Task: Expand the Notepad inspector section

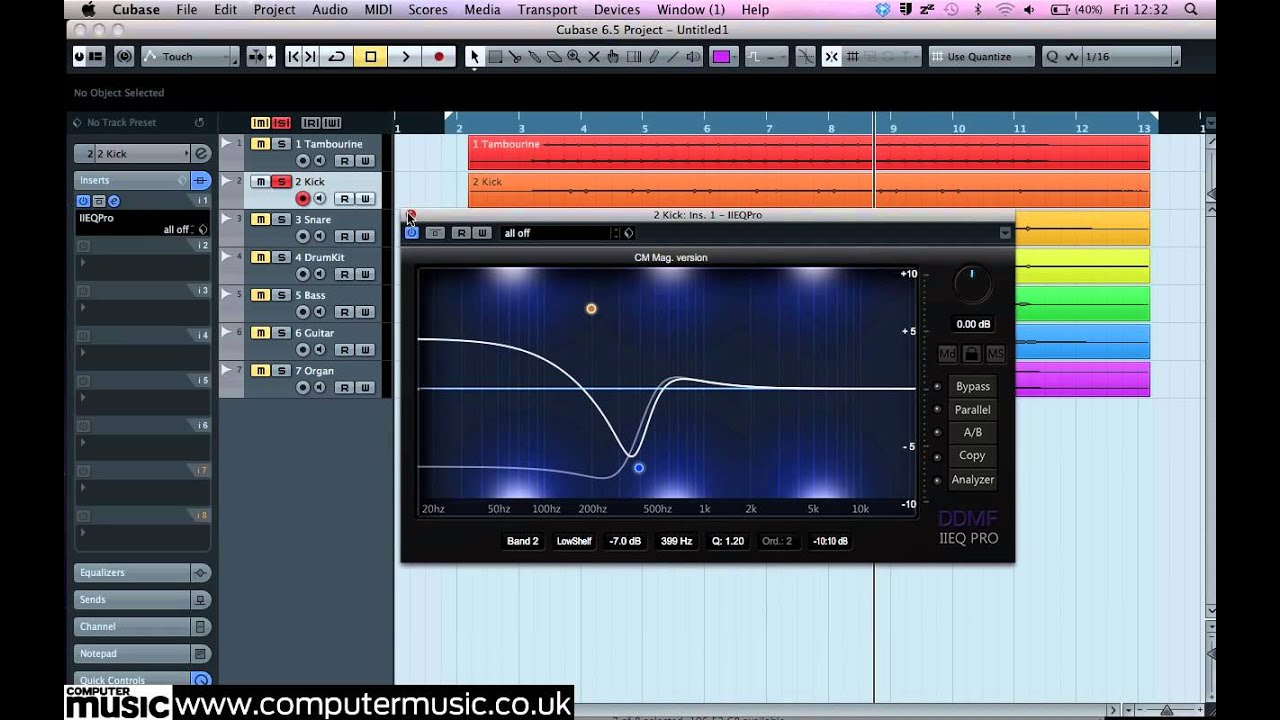Action: pyautogui.click(x=132, y=654)
